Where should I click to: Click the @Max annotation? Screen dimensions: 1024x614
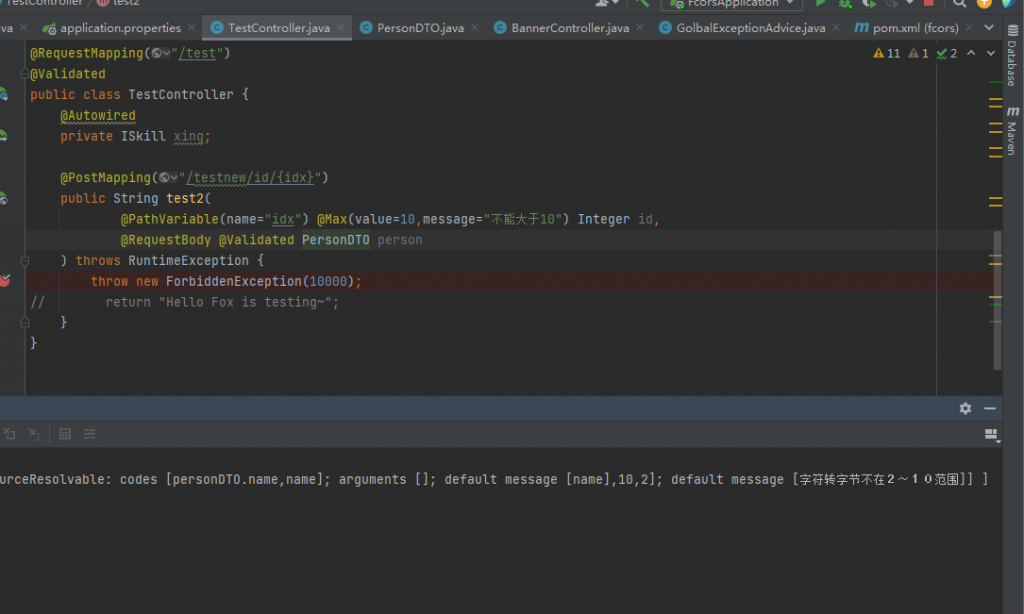click(x=332, y=219)
